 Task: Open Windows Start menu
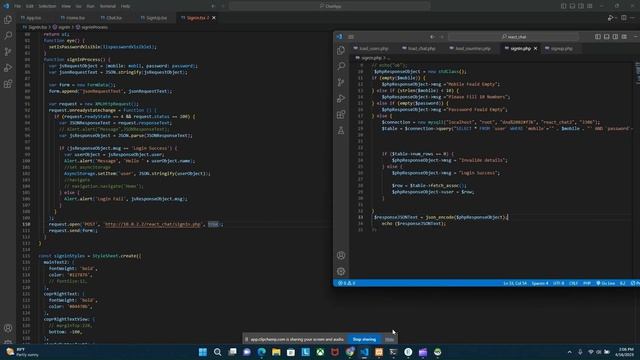tap(203, 352)
